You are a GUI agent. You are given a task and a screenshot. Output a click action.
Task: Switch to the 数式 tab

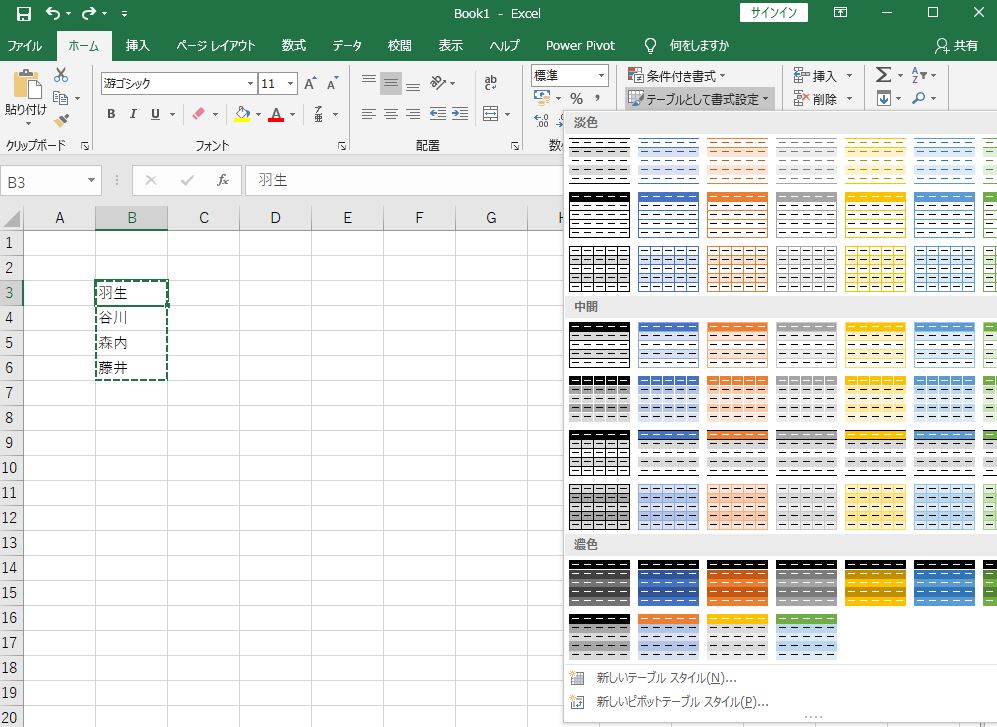[294, 45]
